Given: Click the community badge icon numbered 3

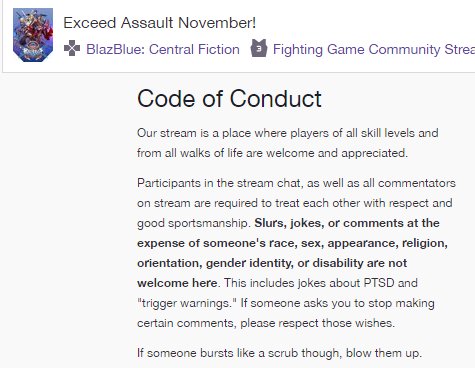Looking at the screenshot, I should (259, 49).
